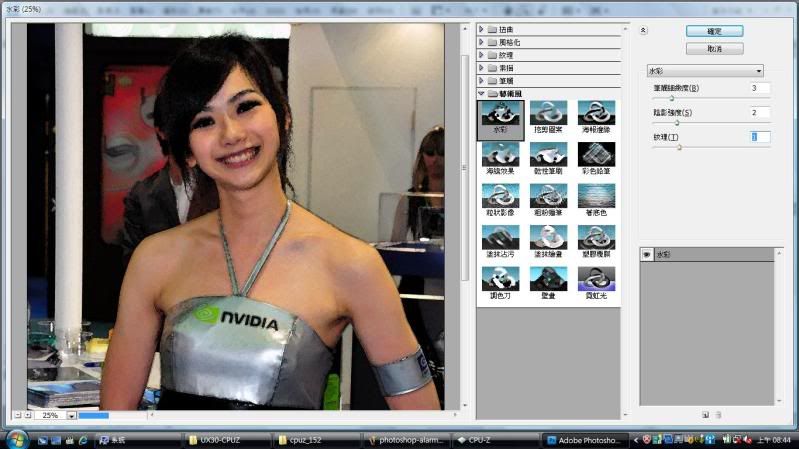The width and height of the screenshot is (799, 449).
Task: Select the 水彩 effect layer row
Action: 707,254
